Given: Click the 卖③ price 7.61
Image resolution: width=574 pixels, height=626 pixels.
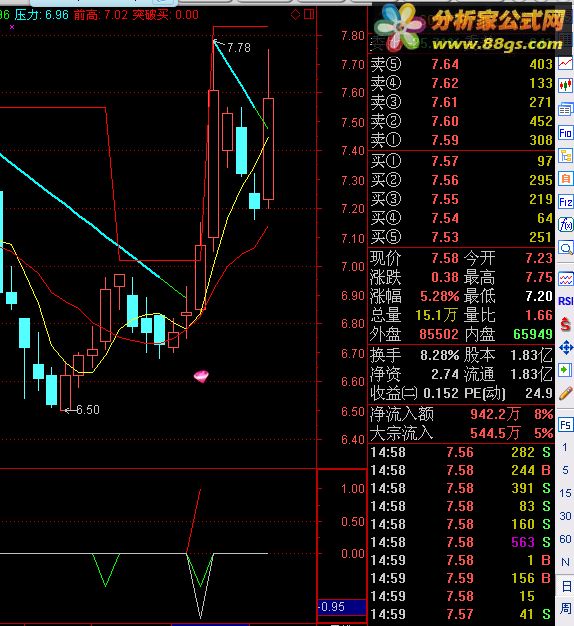Looking at the screenshot, I should pyautogui.click(x=444, y=102).
